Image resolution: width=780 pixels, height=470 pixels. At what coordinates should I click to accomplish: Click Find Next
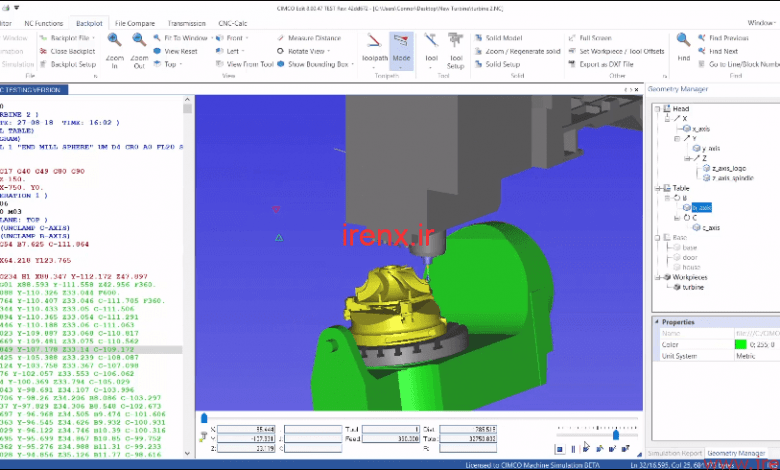(718, 51)
